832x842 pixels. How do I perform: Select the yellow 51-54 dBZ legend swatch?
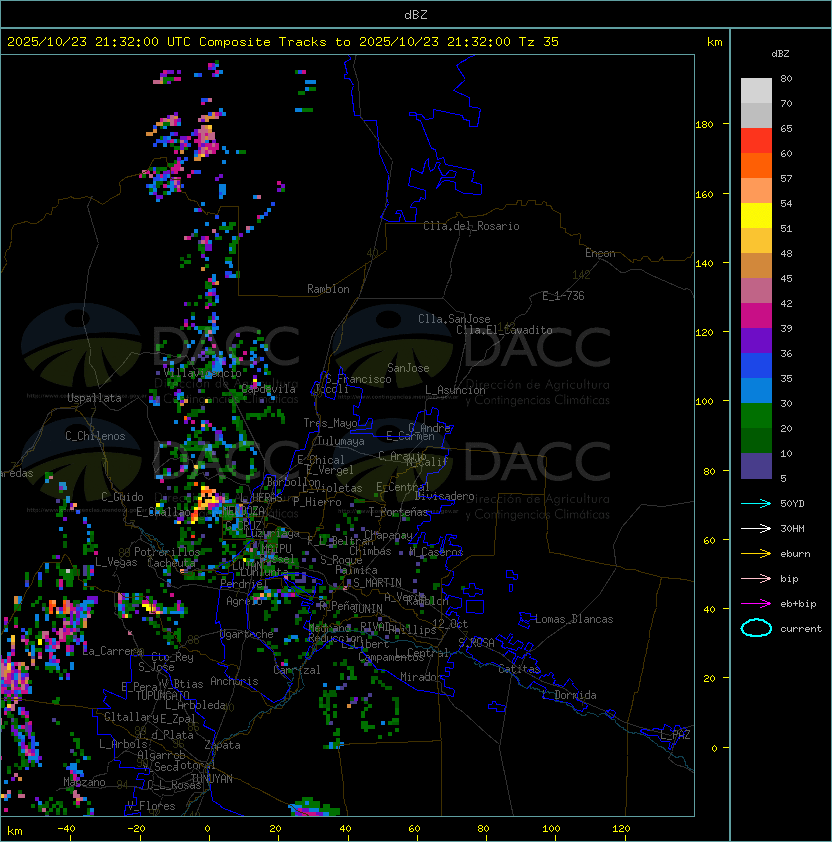tap(756, 216)
